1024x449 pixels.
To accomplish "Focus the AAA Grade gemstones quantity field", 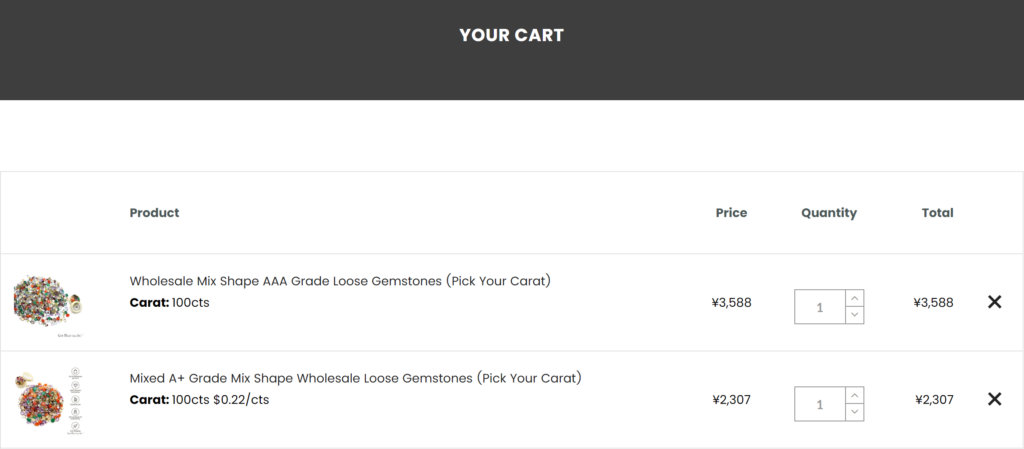I will pos(819,307).
